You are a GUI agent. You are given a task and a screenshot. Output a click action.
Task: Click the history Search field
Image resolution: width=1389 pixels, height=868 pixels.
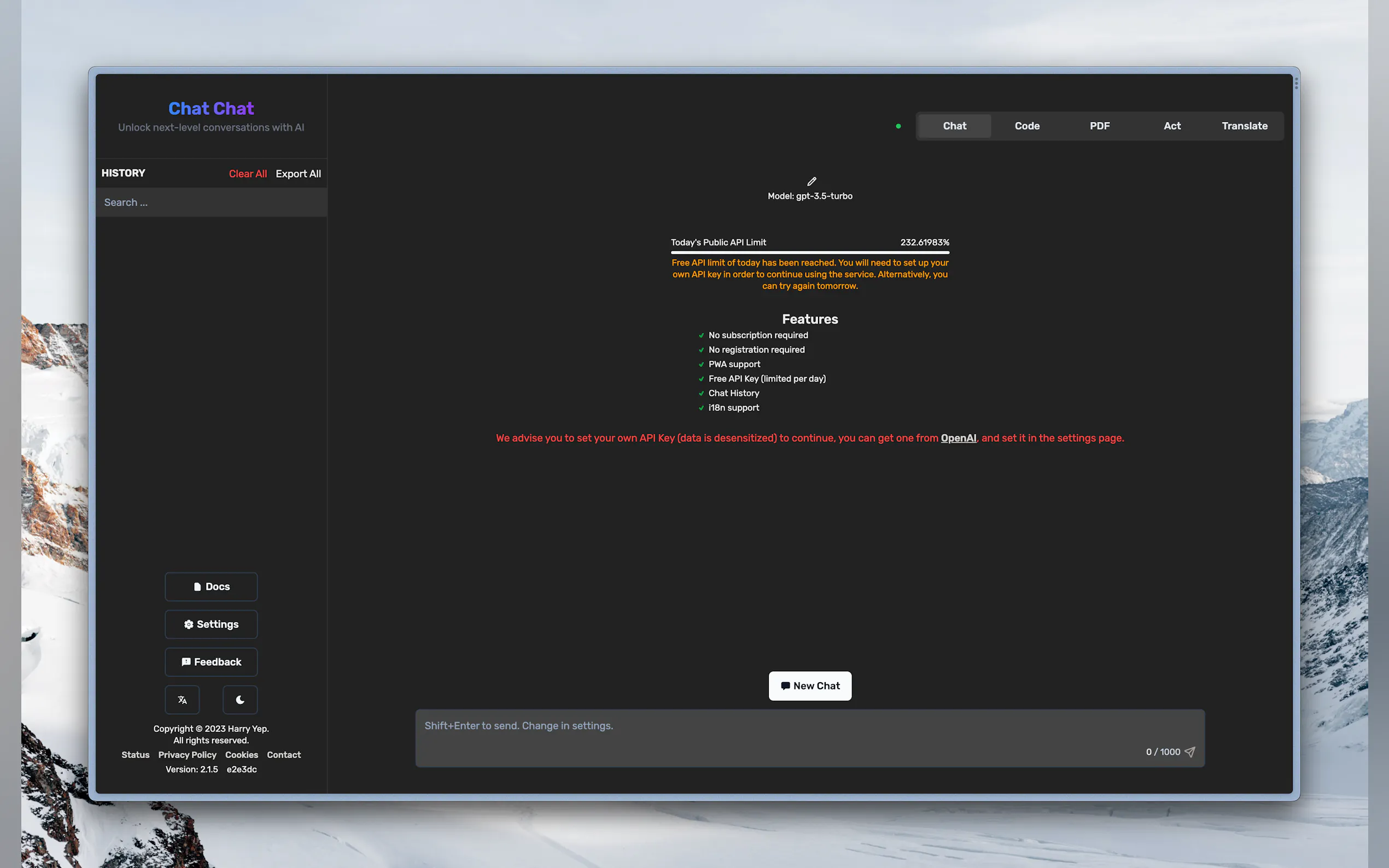tap(211, 203)
